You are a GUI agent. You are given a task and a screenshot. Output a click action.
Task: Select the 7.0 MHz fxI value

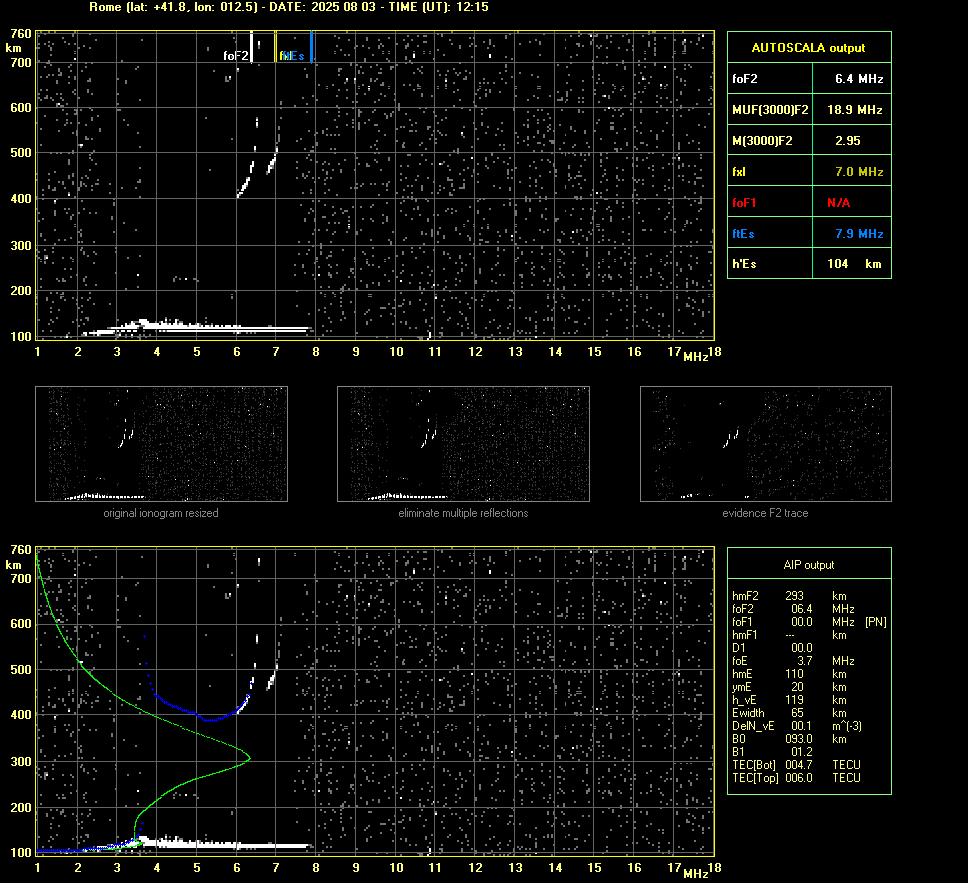[859, 172]
